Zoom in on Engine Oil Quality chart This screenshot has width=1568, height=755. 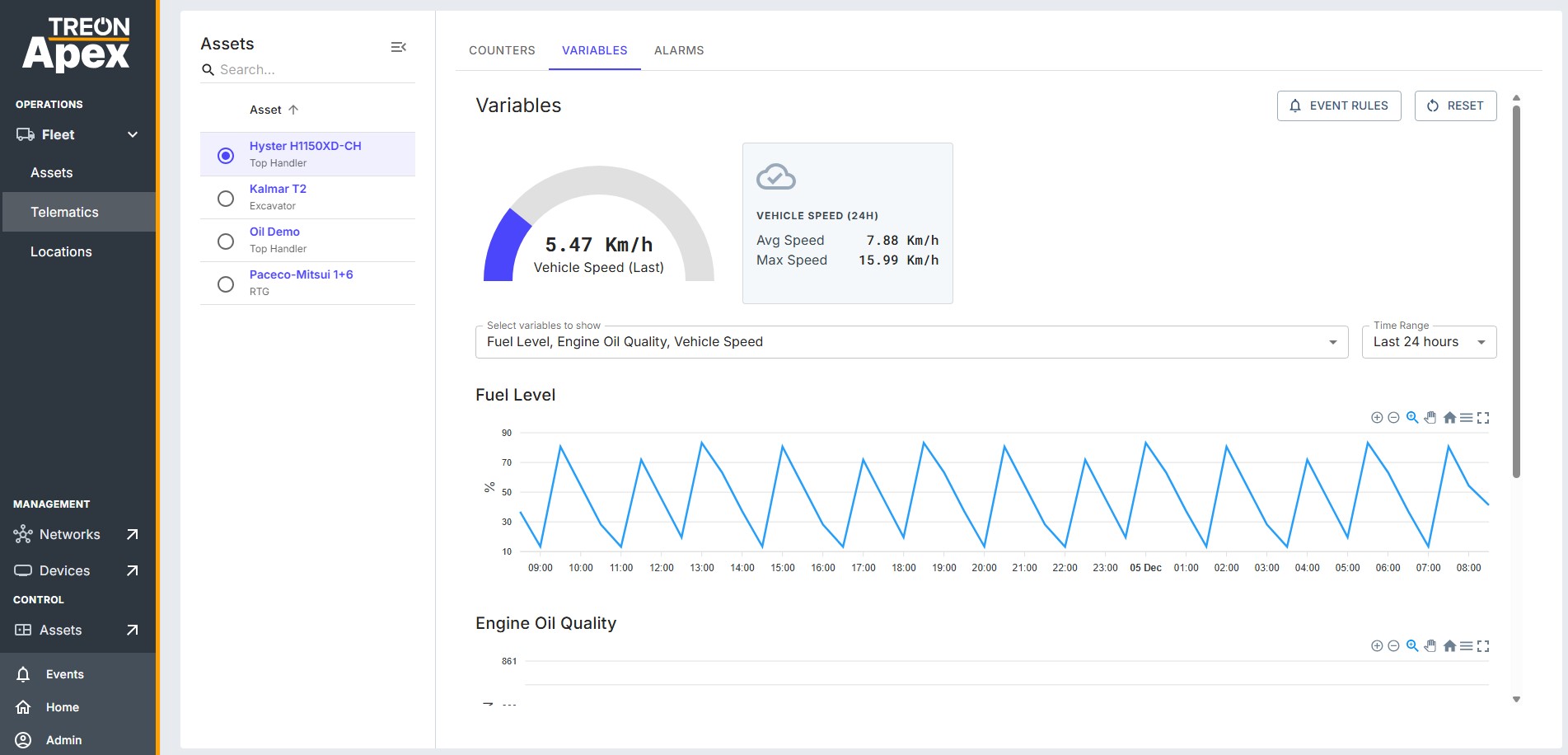1377,646
